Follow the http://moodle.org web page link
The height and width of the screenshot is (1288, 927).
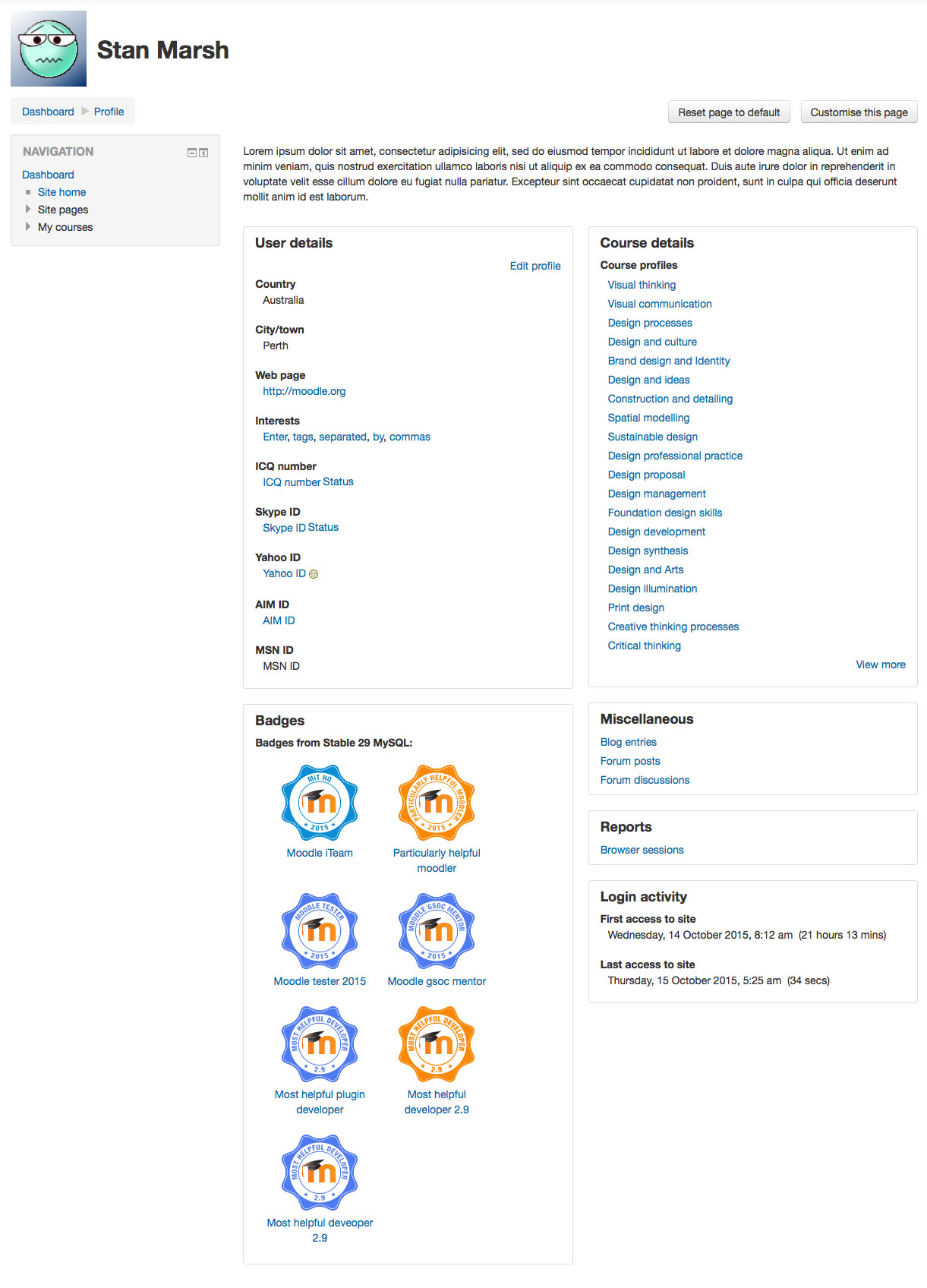(x=304, y=391)
